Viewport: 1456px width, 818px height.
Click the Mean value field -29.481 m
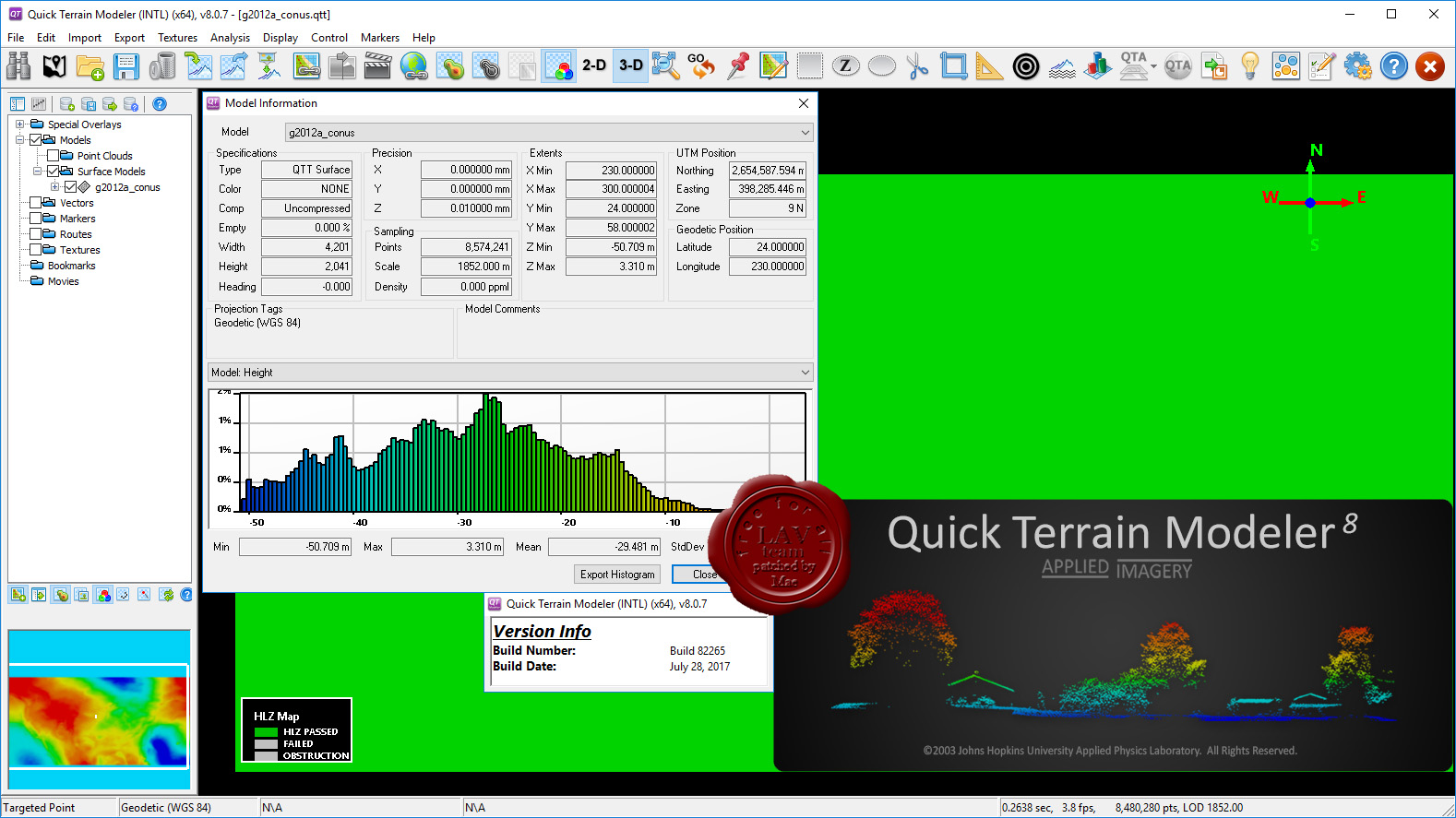[604, 547]
